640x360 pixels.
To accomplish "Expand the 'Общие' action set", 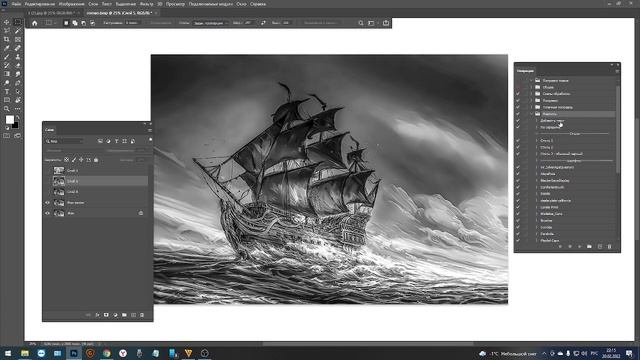I will (531, 87).
